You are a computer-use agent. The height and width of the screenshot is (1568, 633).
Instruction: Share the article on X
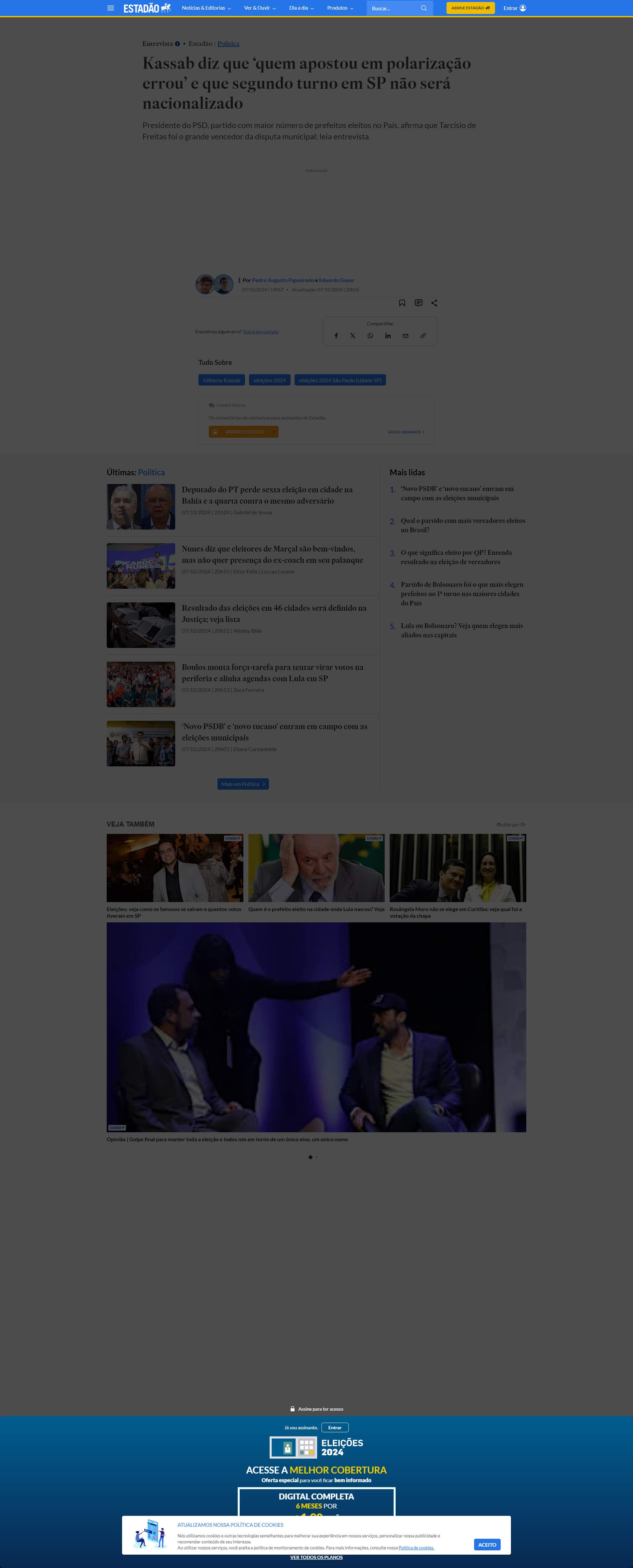click(352, 336)
